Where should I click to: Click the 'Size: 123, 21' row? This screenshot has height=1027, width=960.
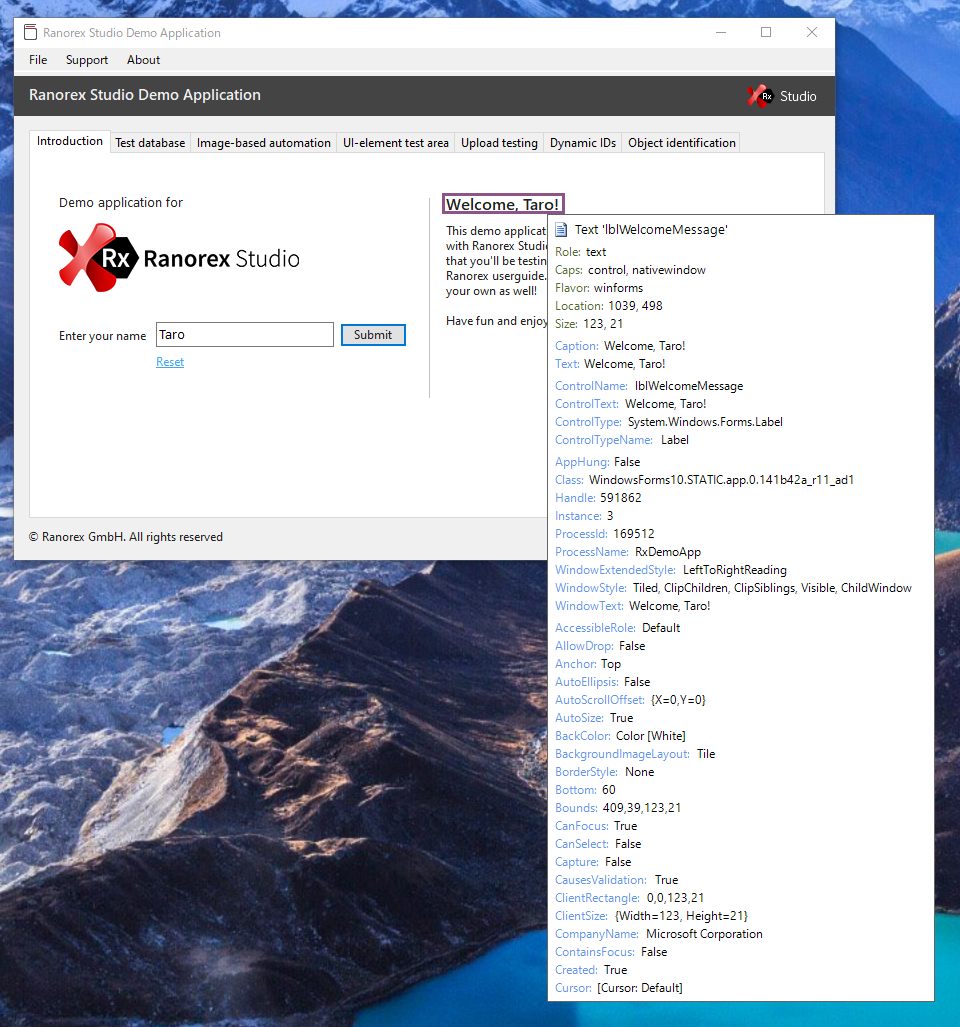[x=589, y=324]
